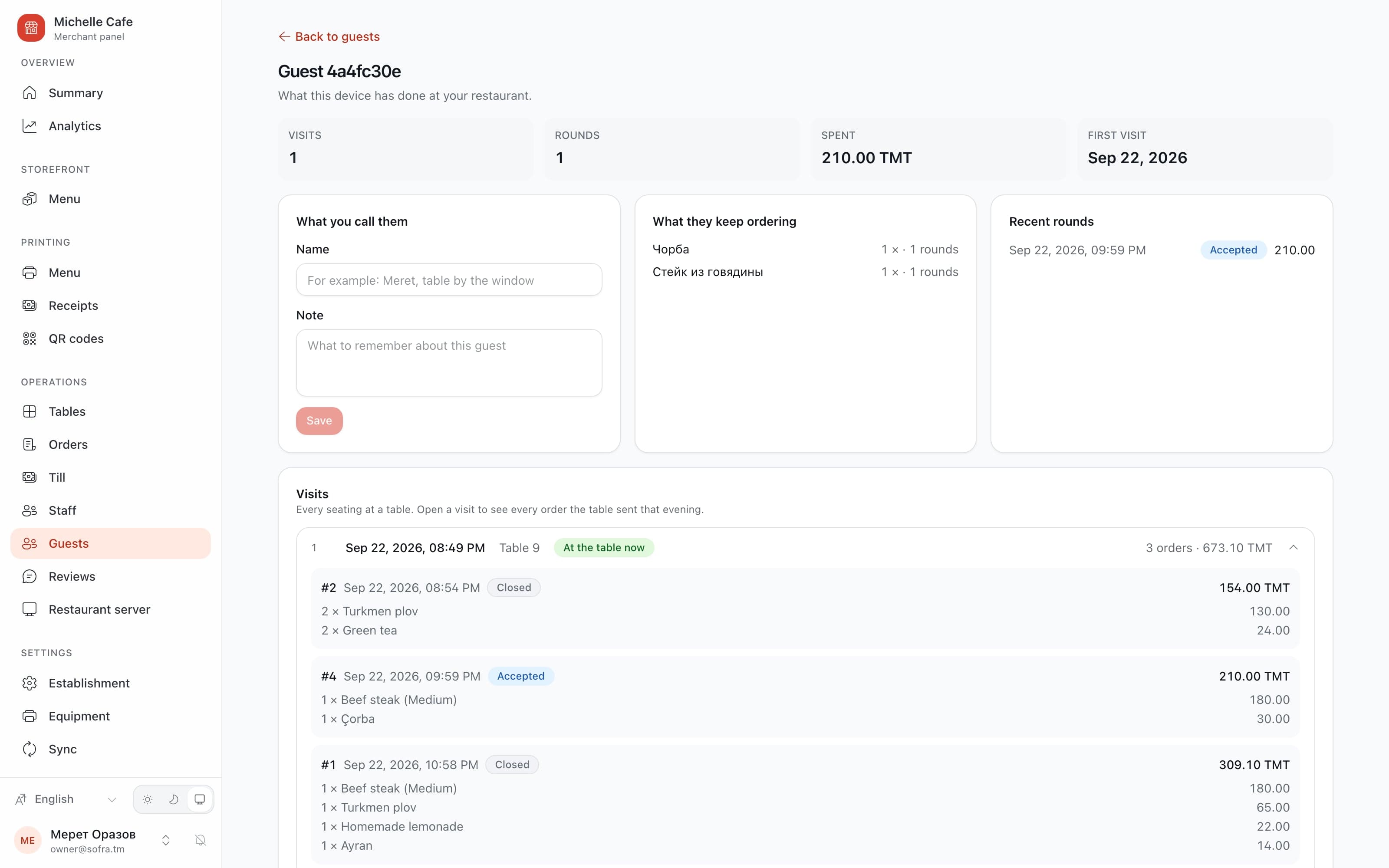The height and width of the screenshot is (868, 1389).
Task: Click the Storefront Menu icon
Action: [29, 199]
